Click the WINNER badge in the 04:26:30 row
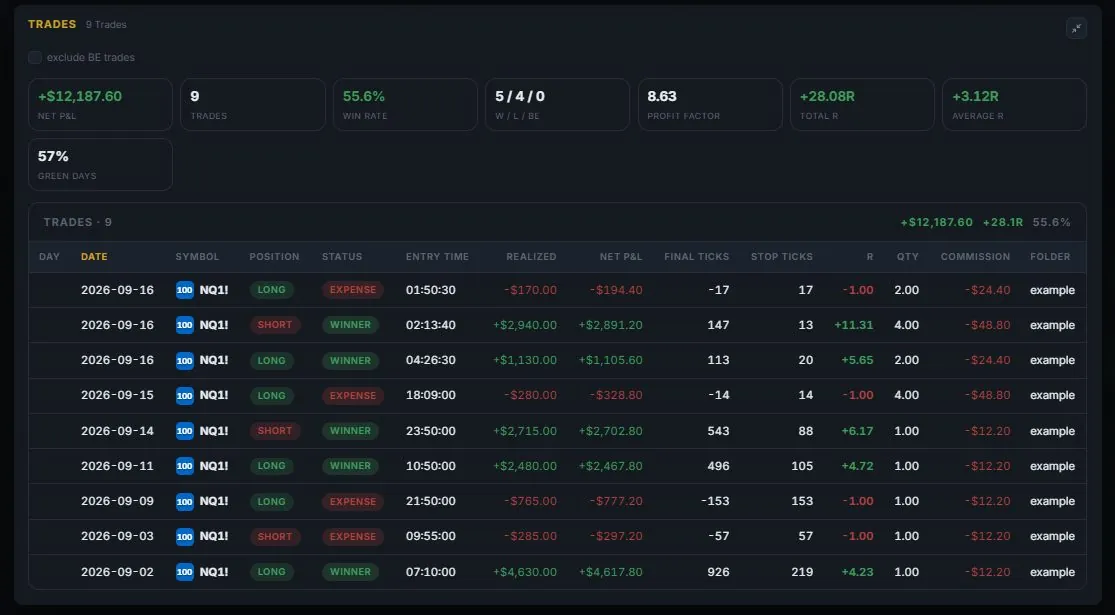The height and width of the screenshot is (615, 1115). (x=351, y=360)
